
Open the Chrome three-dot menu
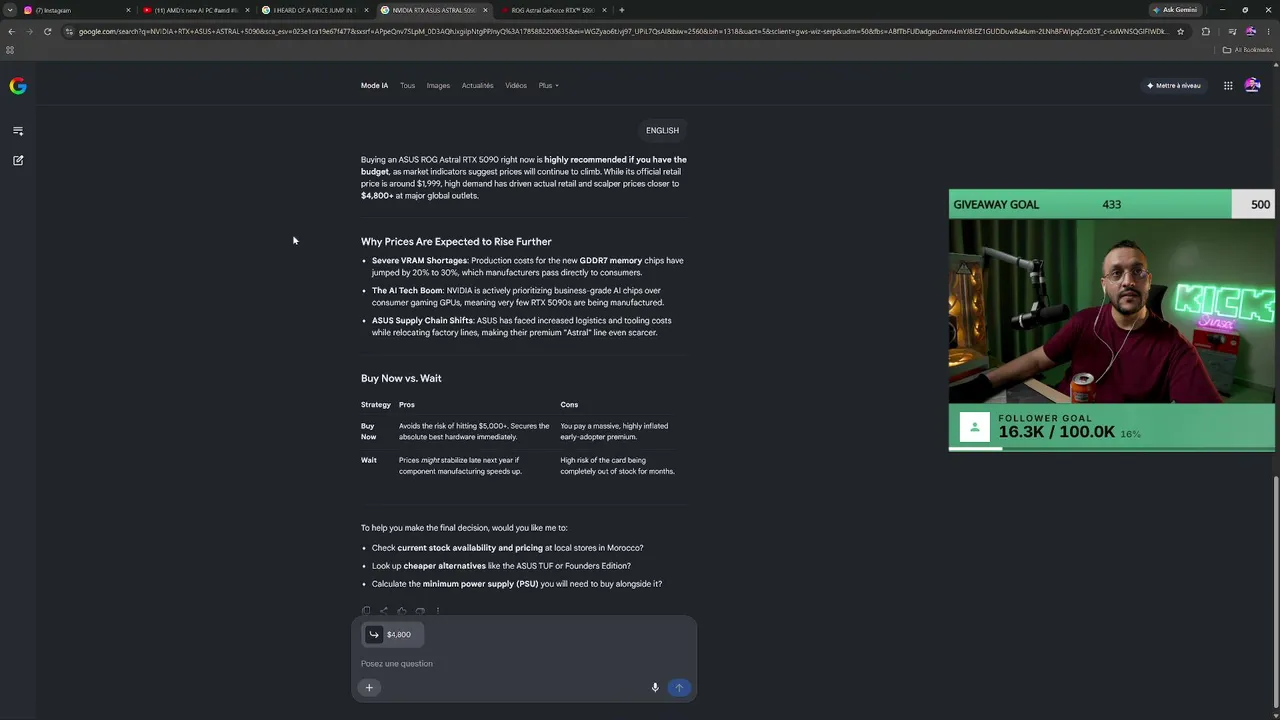[x=1269, y=31]
